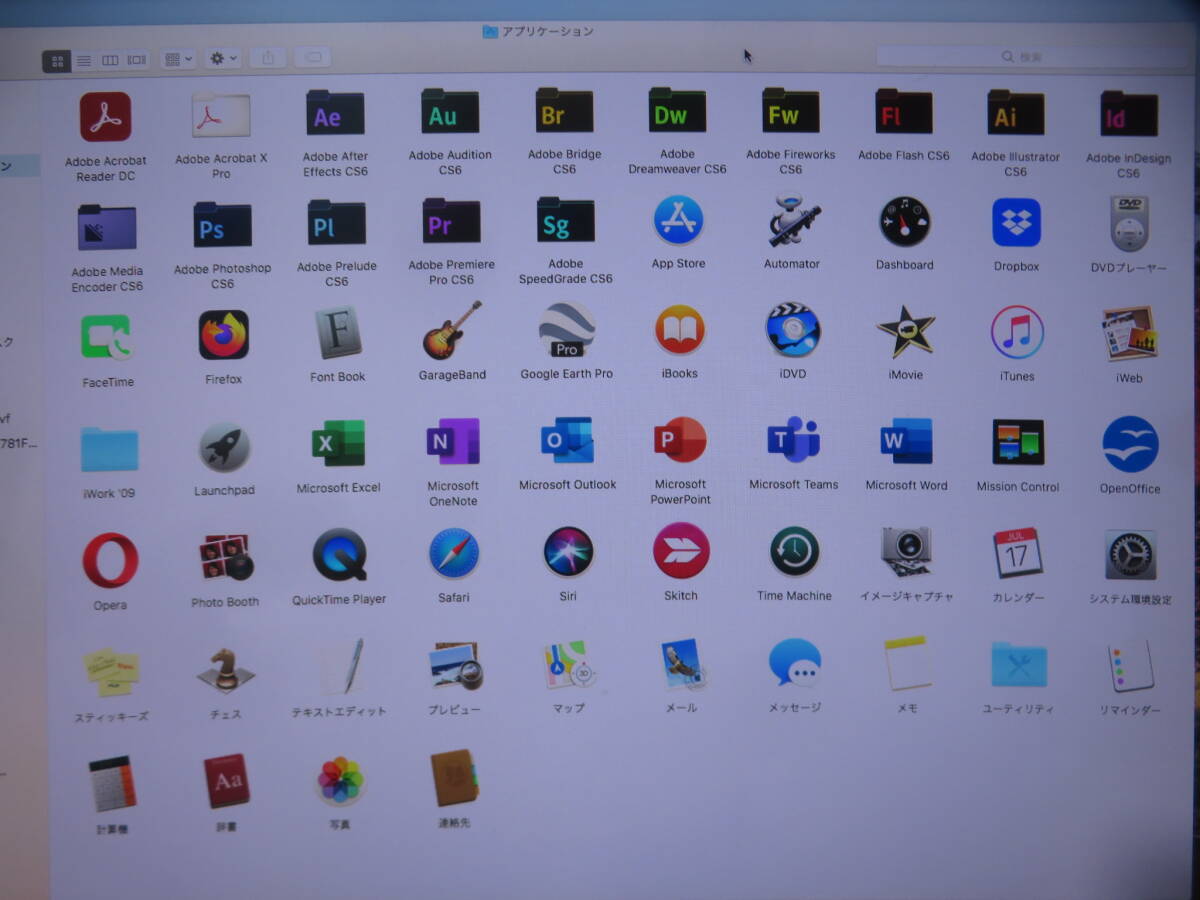This screenshot has width=1200, height=900.
Task: Open the group-by arrangement dropdown
Action: [x=178, y=60]
